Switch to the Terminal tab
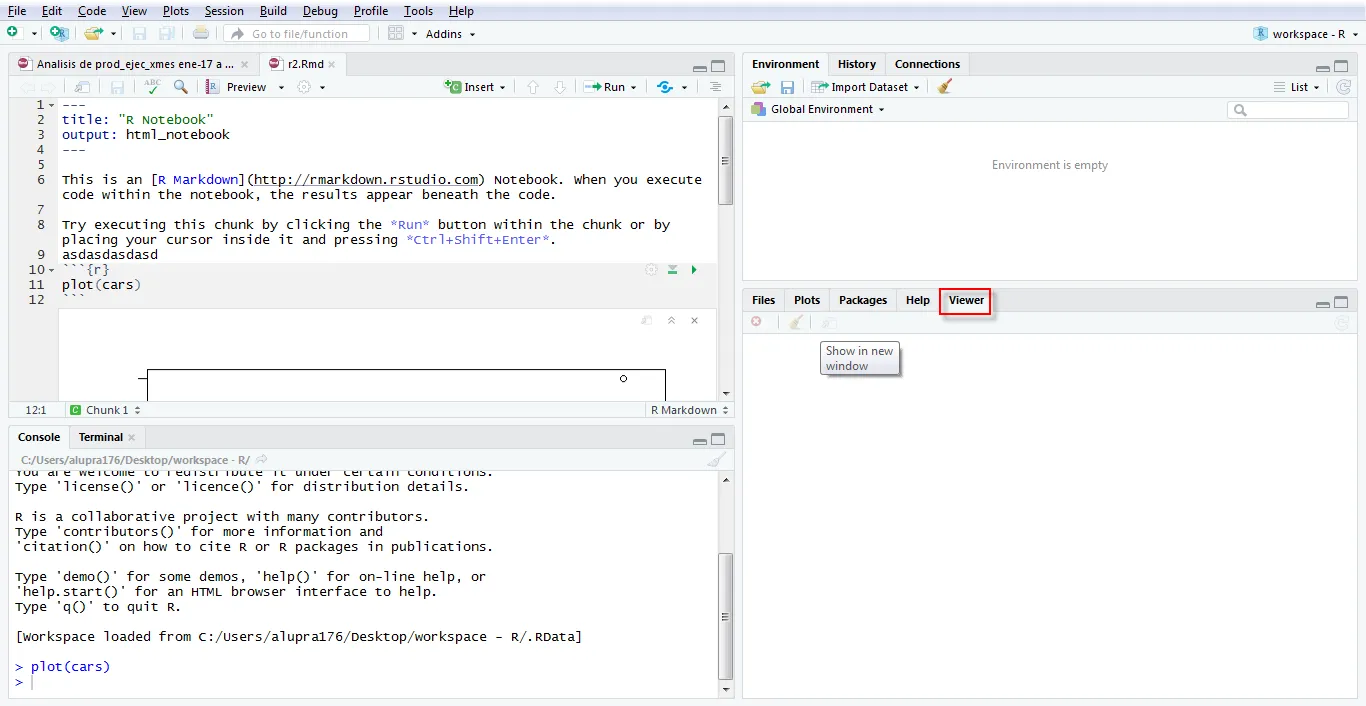Viewport: 1366px width, 706px height. point(101,437)
